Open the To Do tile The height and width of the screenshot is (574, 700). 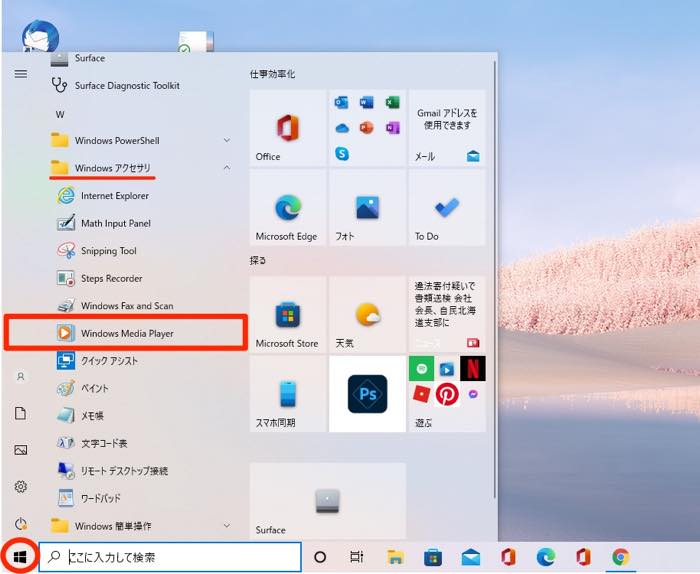point(447,208)
